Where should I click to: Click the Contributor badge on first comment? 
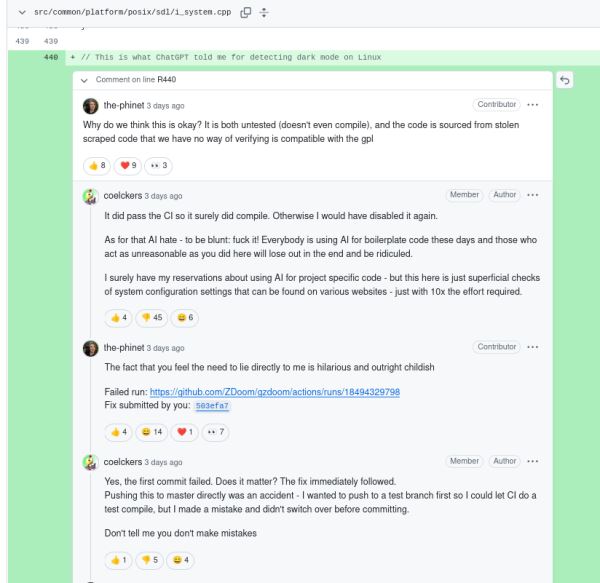pos(497,105)
